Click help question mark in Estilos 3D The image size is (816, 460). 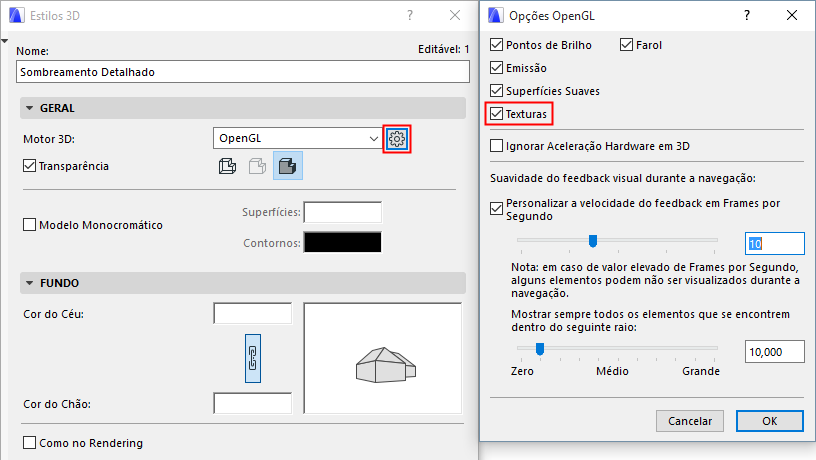410,15
